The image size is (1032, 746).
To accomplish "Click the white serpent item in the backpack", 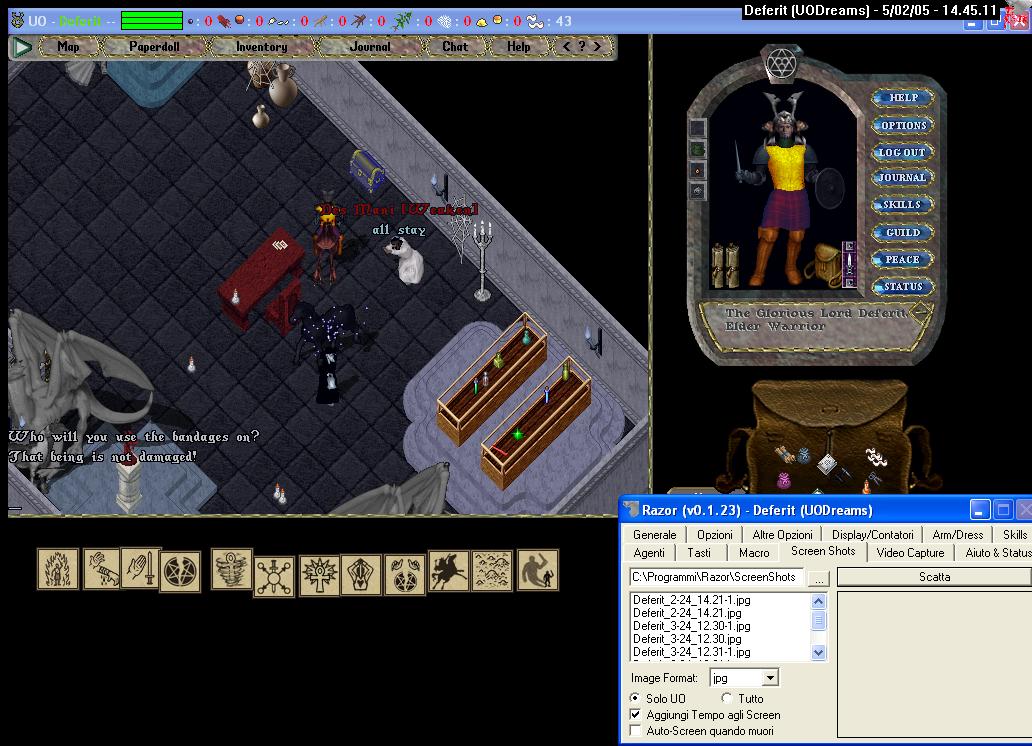I will coord(876,456).
